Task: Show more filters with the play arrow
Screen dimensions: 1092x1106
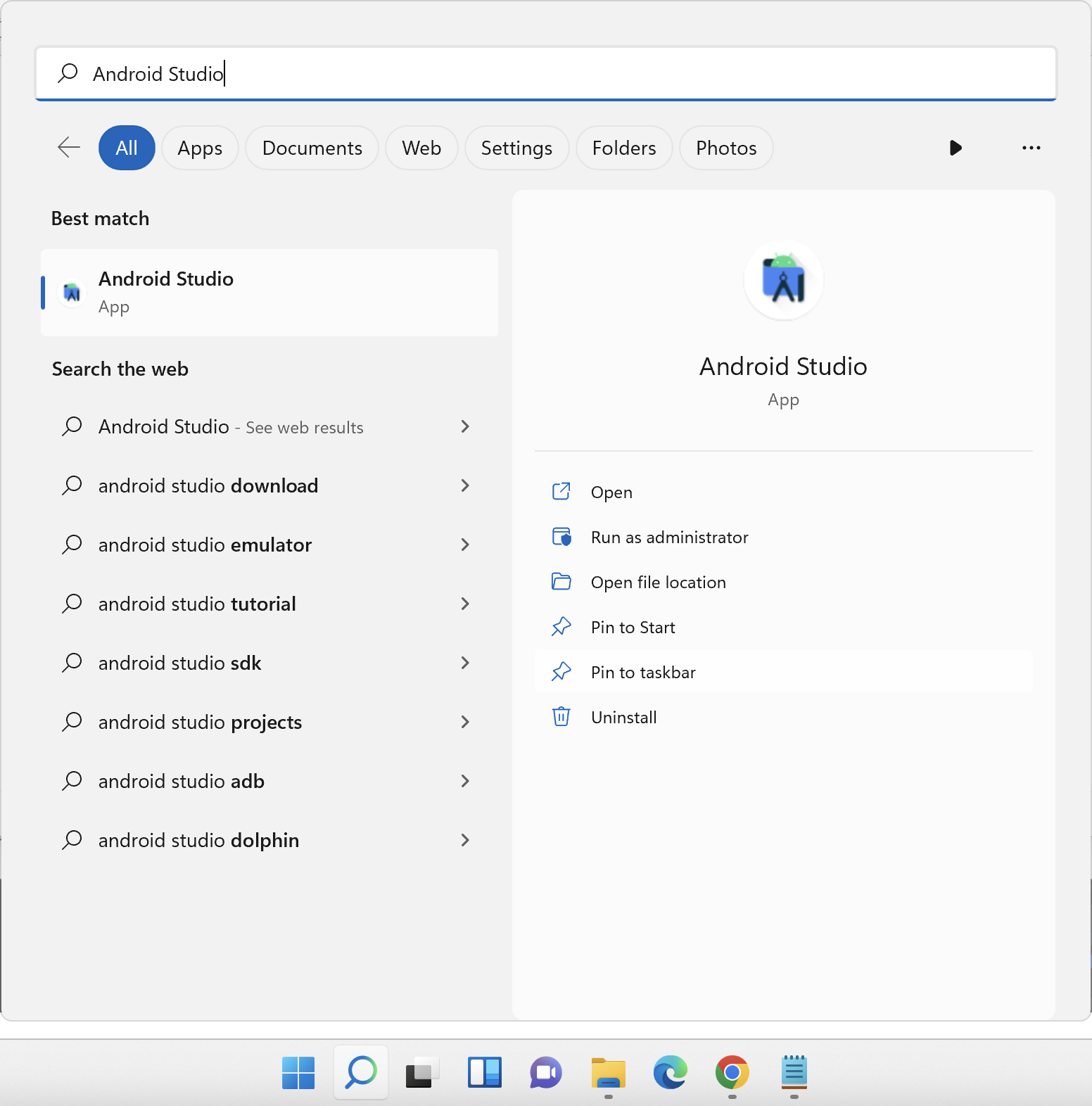Action: click(956, 148)
